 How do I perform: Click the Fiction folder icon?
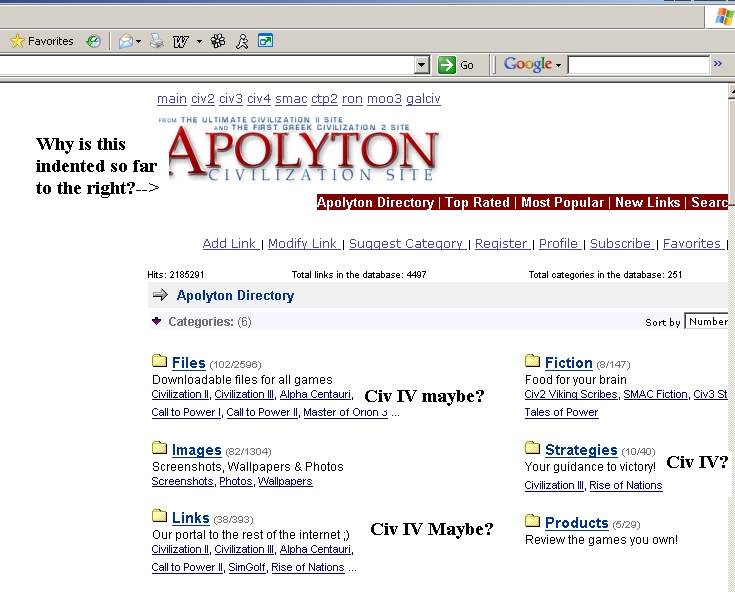[x=532, y=361]
